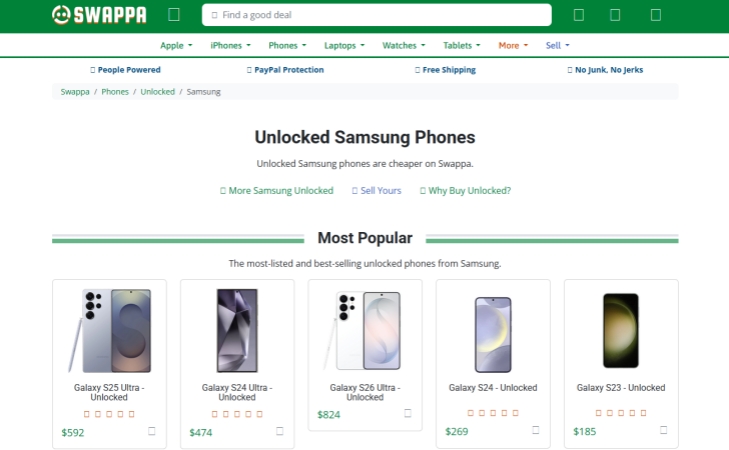Click the Free Shipping badge
This screenshot has width=729, height=450.
point(445,70)
